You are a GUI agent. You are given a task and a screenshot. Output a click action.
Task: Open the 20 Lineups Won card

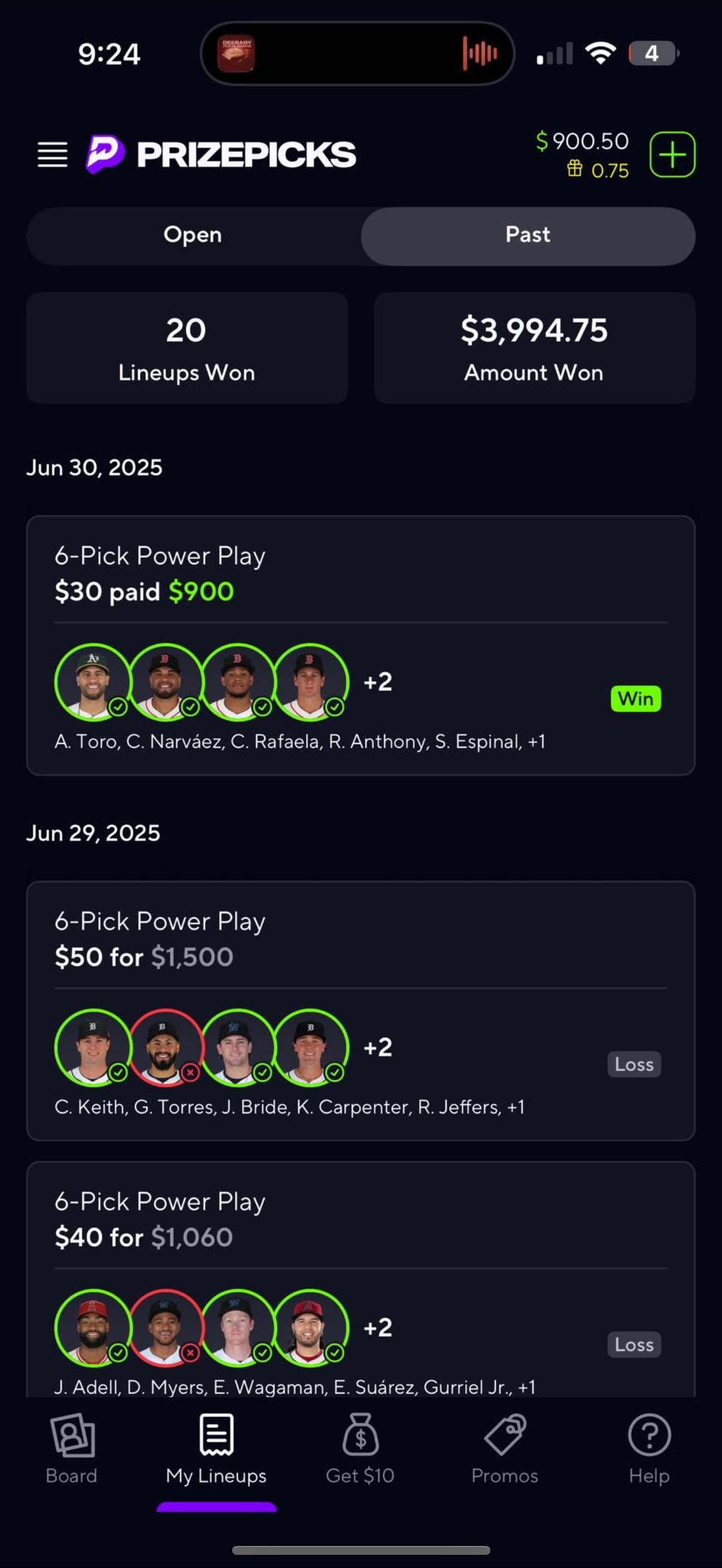[187, 347]
